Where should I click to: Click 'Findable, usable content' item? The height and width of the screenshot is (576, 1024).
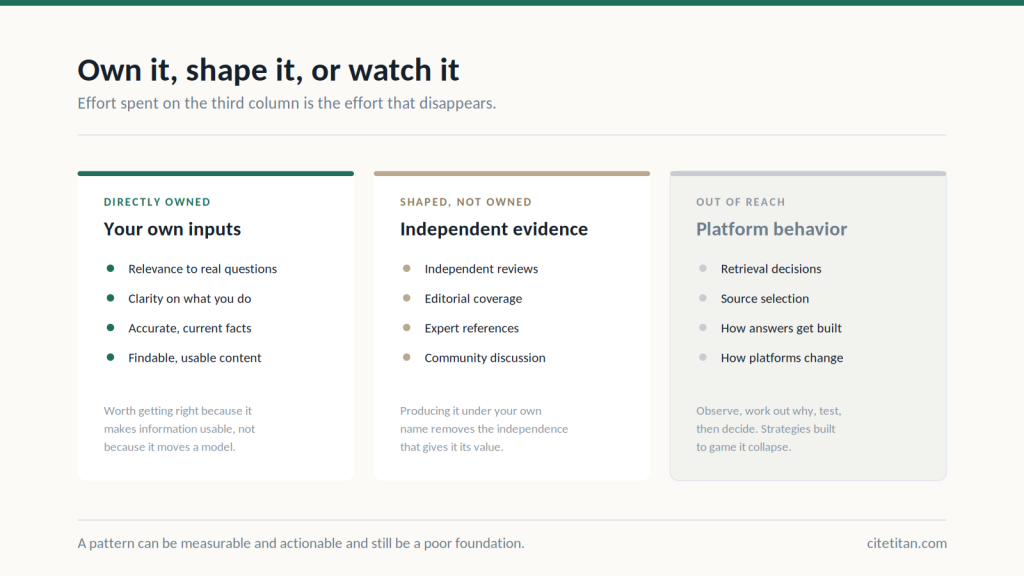(x=195, y=358)
